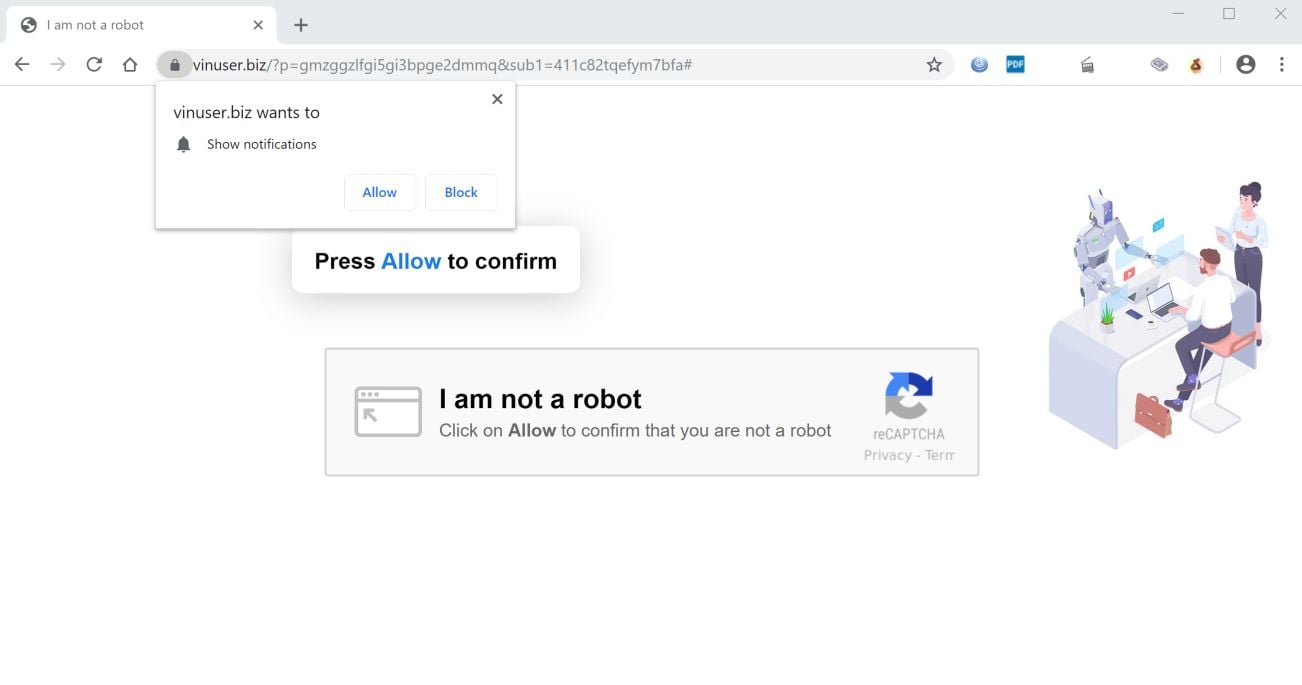The width and height of the screenshot is (1302, 685).
Task: Reload the current page
Action: pos(94,65)
